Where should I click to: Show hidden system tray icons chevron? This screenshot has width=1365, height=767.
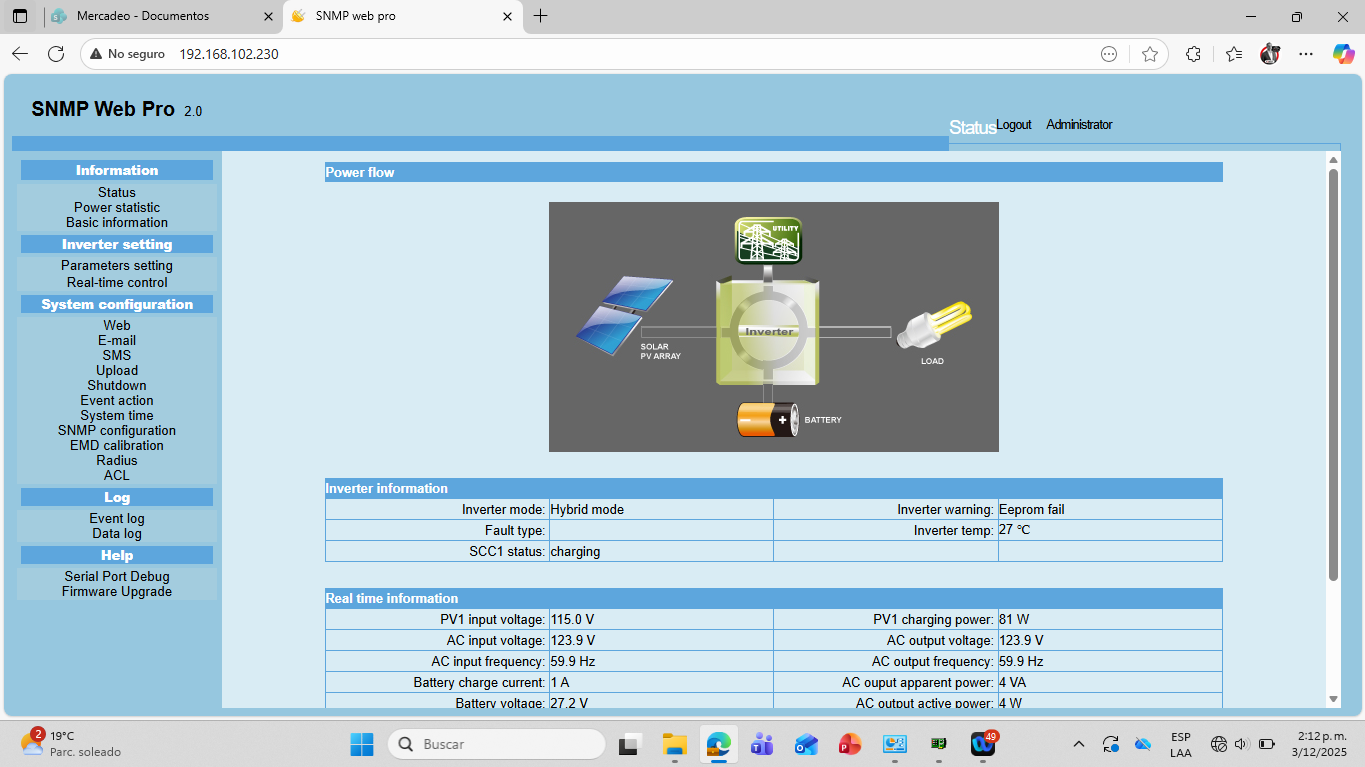coord(1079,744)
